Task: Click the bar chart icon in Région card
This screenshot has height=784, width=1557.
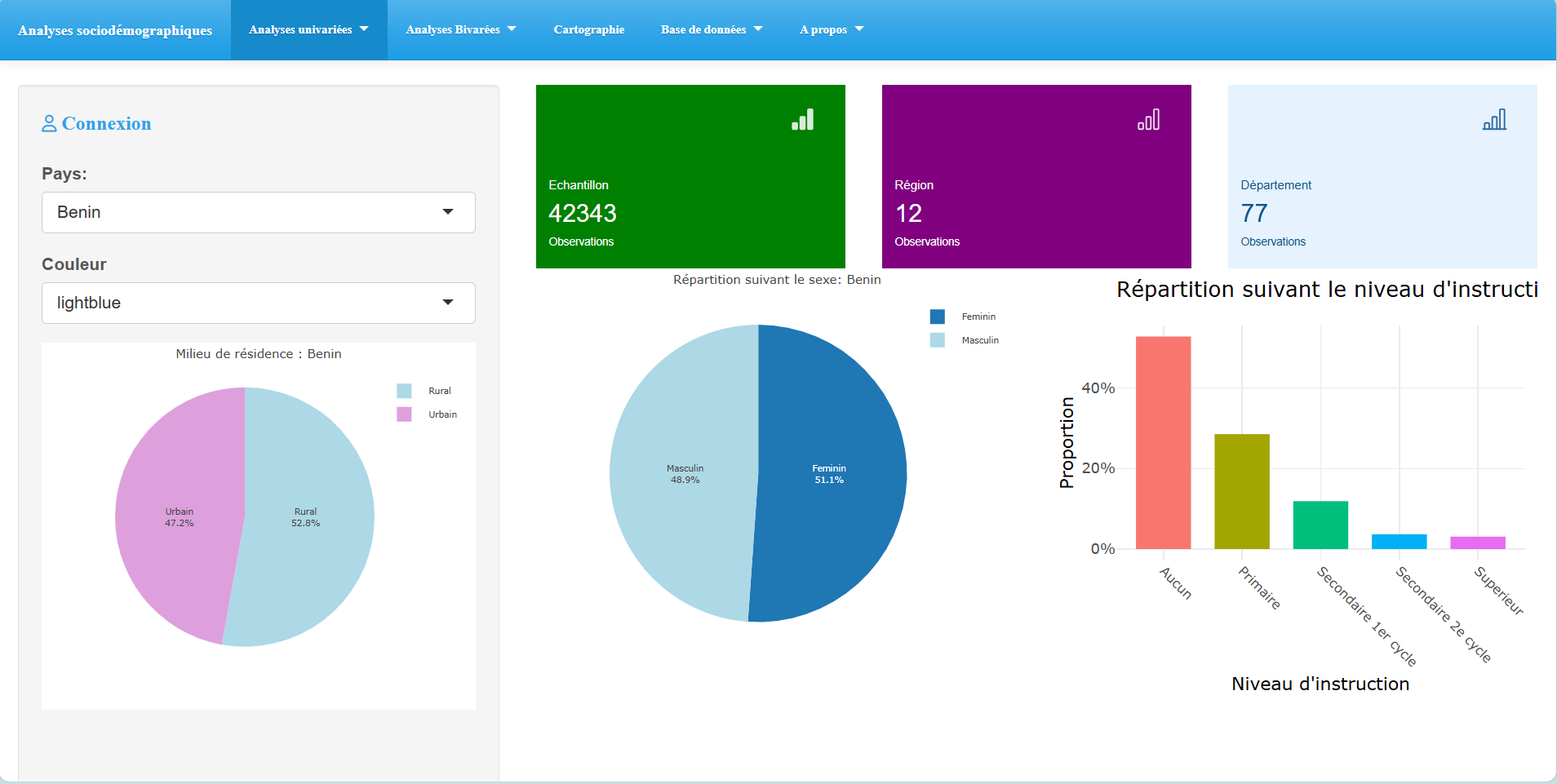Action: [1148, 120]
